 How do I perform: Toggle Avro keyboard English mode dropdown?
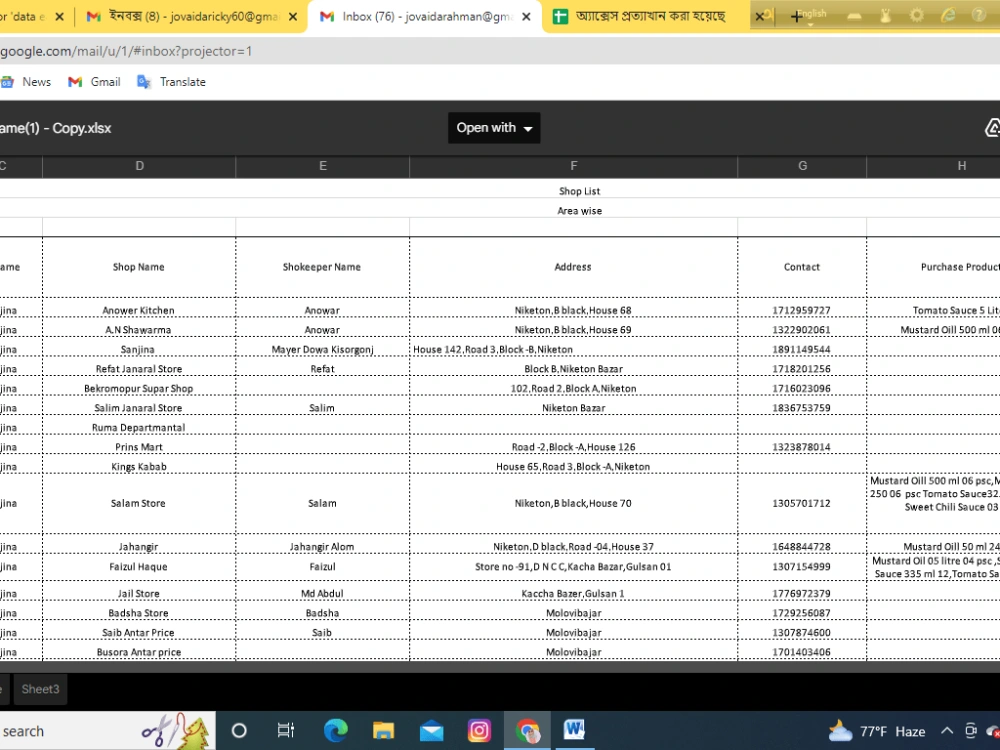click(811, 15)
